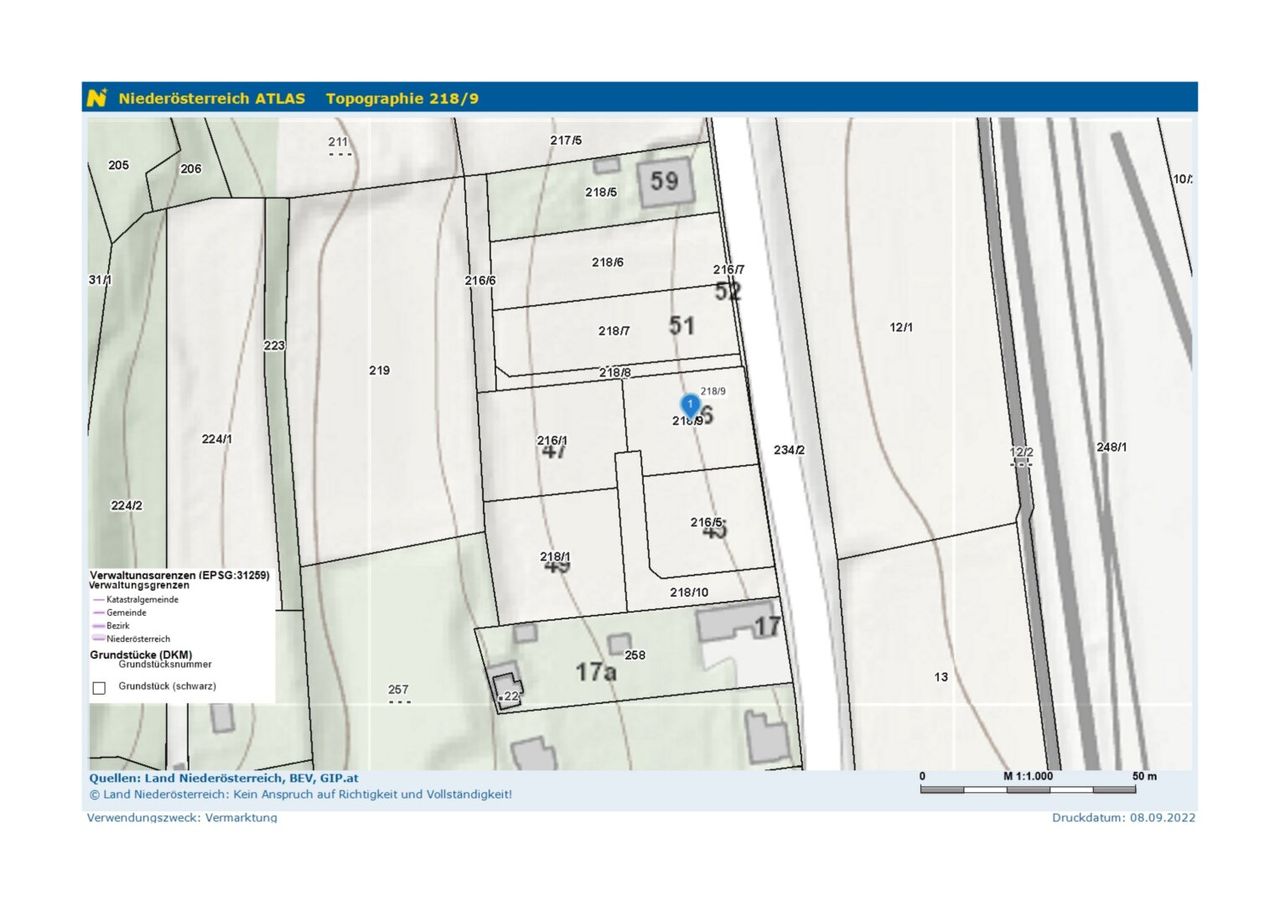Image resolution: width=1280 pixels, height=905 pixels.
Task: Click the Quellen source attribution text
Action: [x=224, y=777]
